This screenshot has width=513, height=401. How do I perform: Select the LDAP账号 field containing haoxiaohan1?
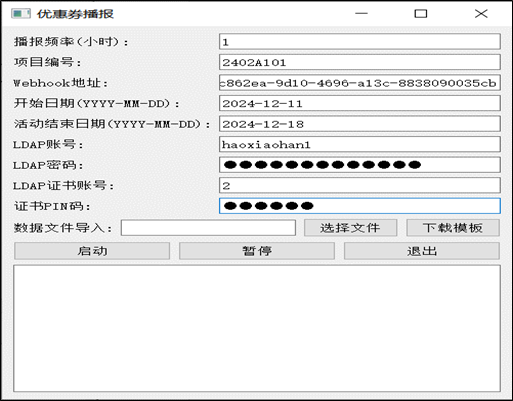click(x=360, y=144)
